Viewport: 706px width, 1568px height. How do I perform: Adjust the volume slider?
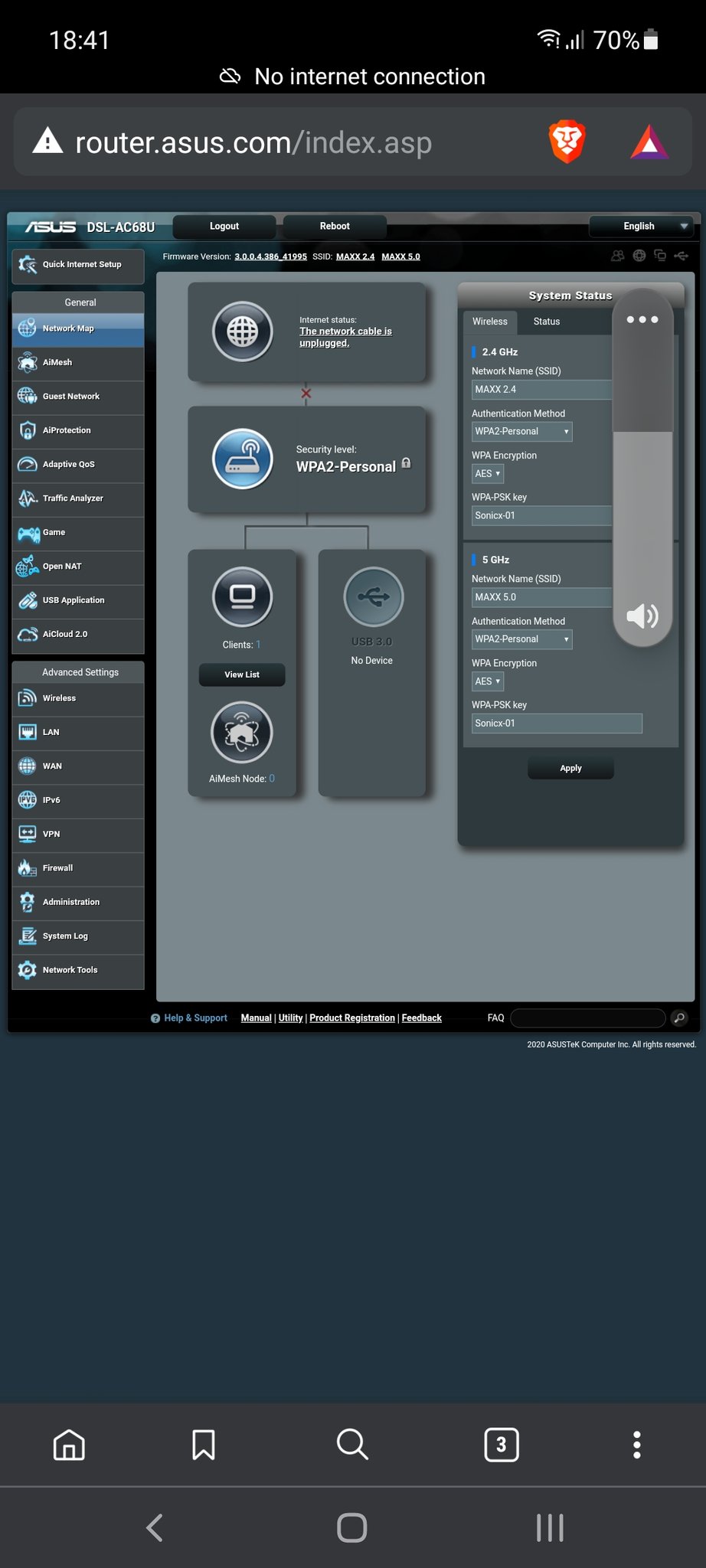642,467
